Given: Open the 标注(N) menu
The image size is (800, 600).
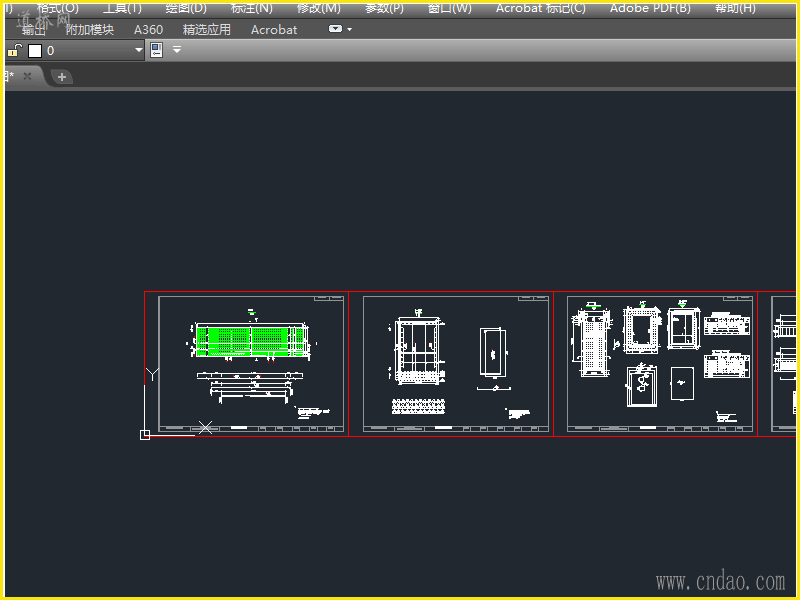Looking at the screenshot, I should 252,8.
